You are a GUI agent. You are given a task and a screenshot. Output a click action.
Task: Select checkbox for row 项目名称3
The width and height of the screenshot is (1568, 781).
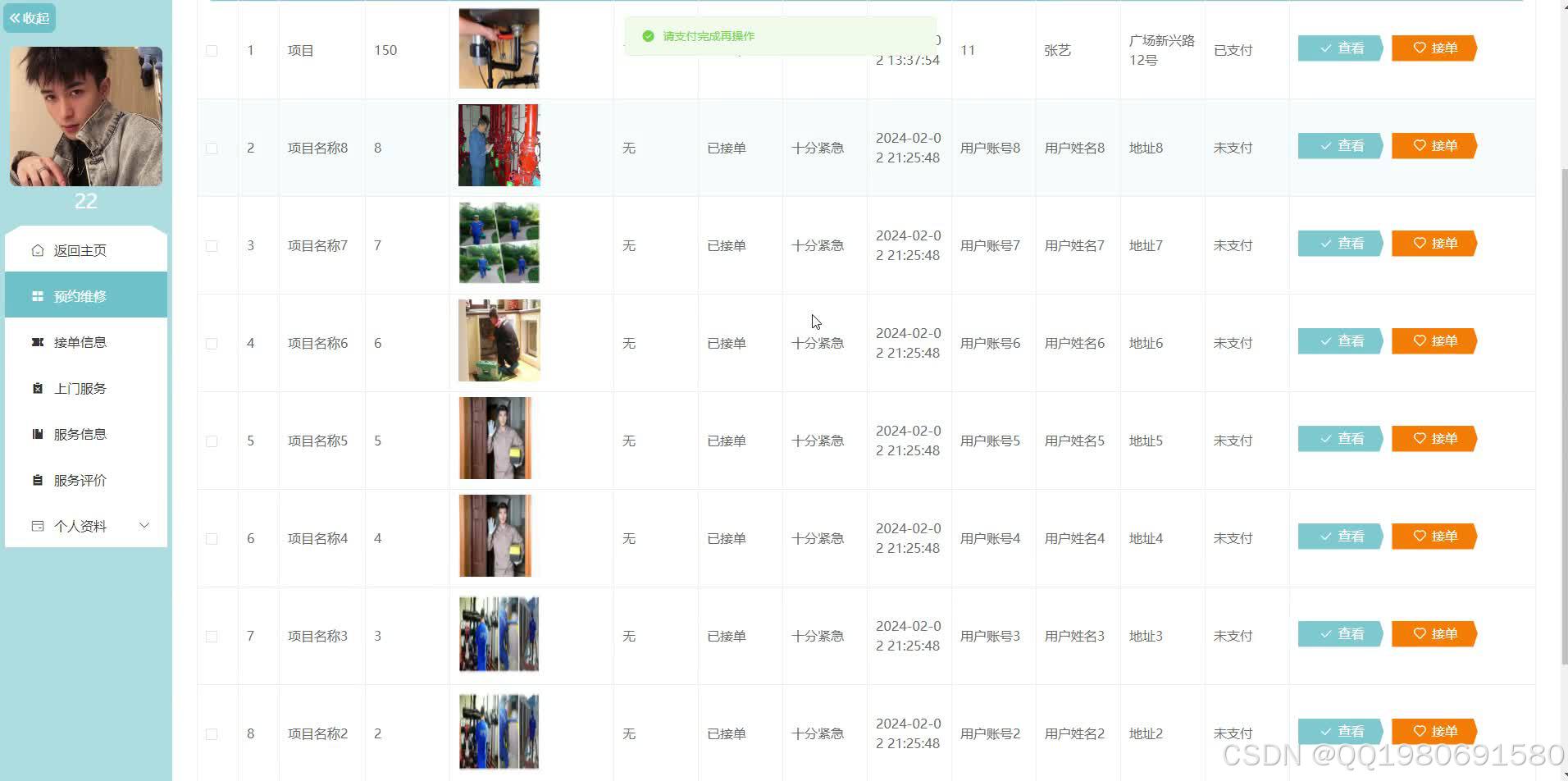click(212, 637)
